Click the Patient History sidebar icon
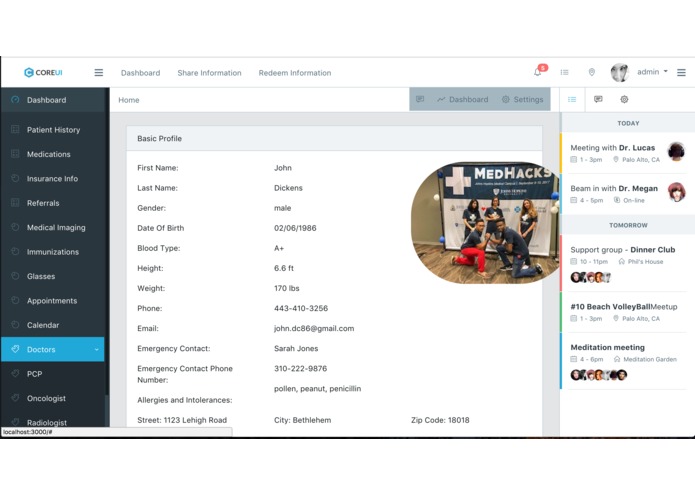This screenshot has height=494, width=695. coord(15,129)
